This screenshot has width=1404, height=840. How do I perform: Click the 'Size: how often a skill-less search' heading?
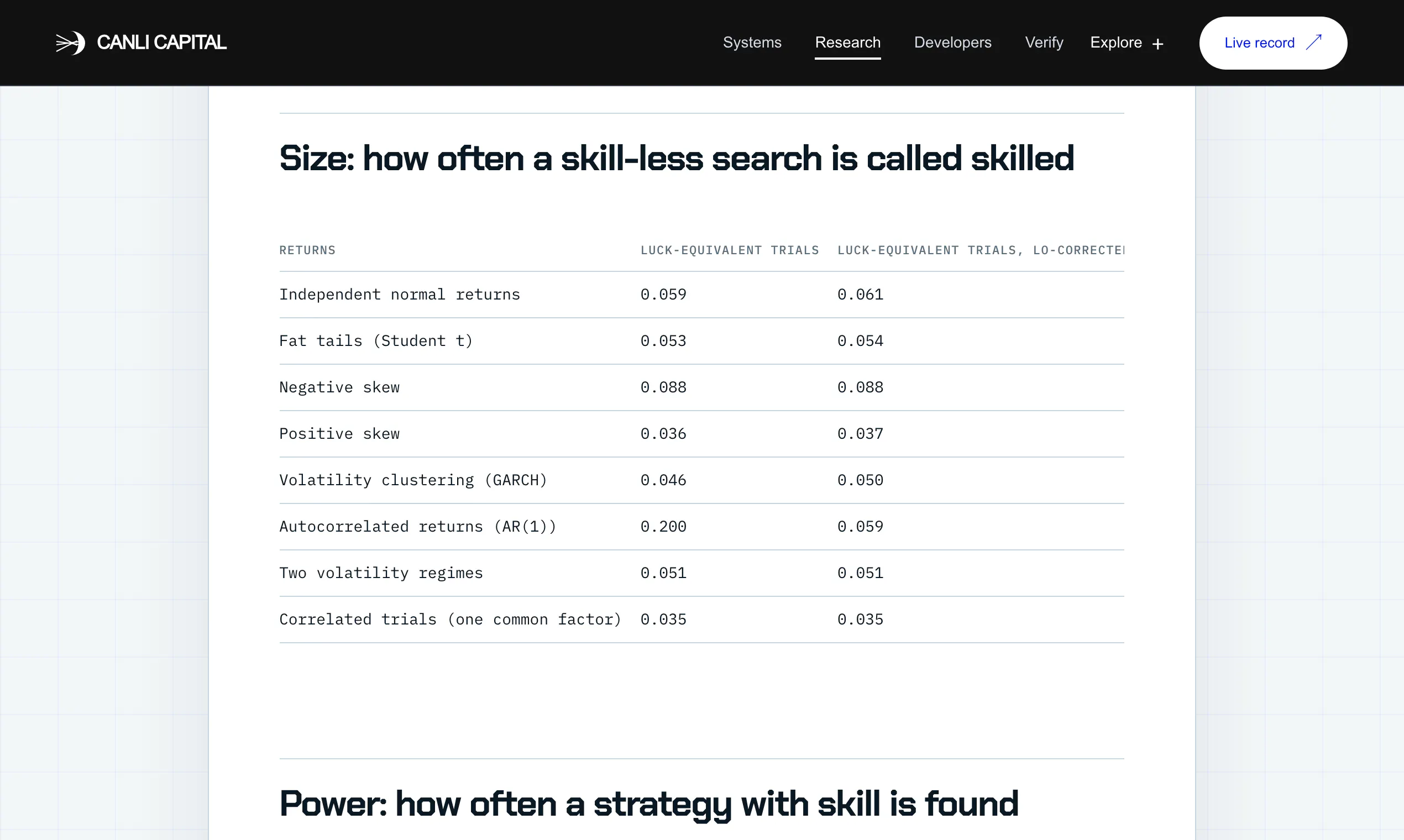(x=677, y=158)
